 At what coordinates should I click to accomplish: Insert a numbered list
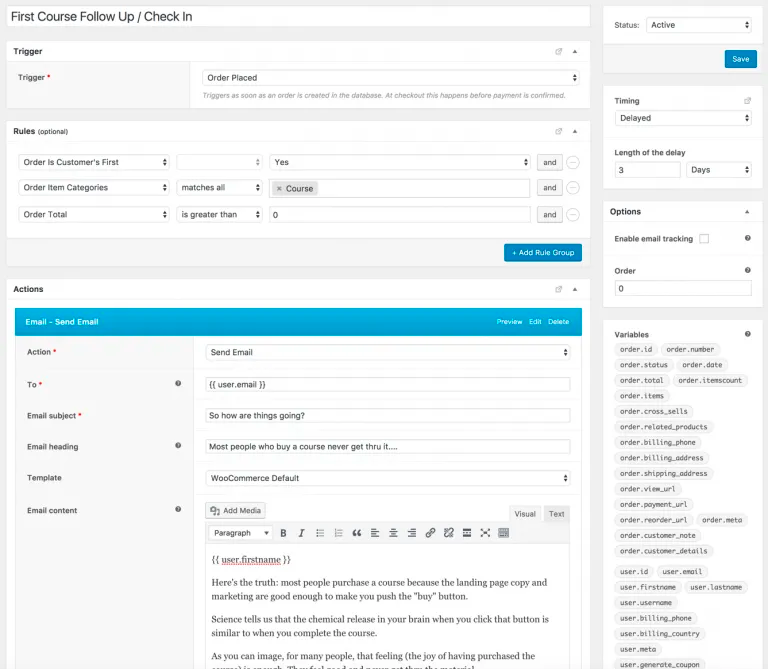(x=338, y=533)
